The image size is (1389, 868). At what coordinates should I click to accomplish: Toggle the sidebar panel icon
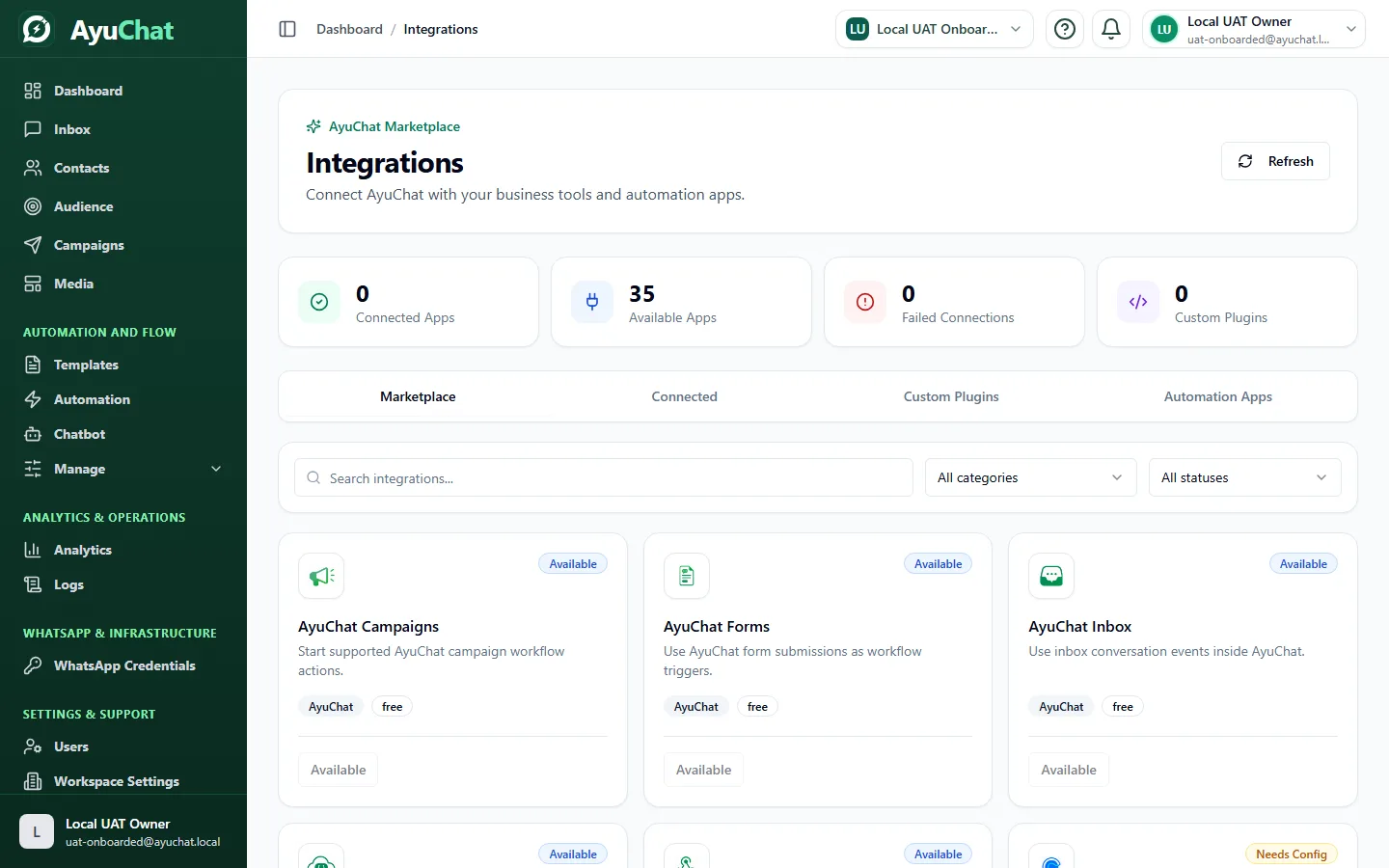pos(287,29)
